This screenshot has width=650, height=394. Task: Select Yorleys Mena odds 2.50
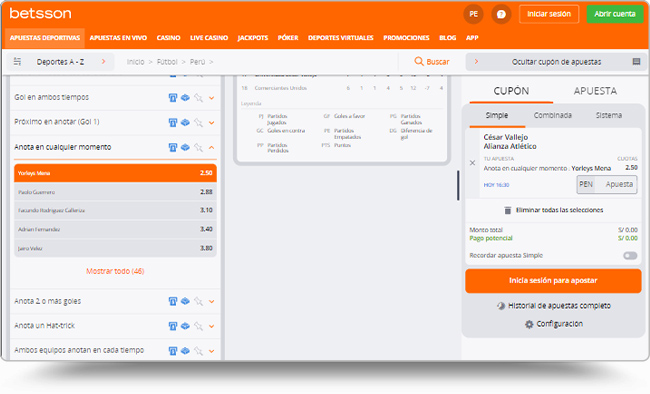point(115,173)
